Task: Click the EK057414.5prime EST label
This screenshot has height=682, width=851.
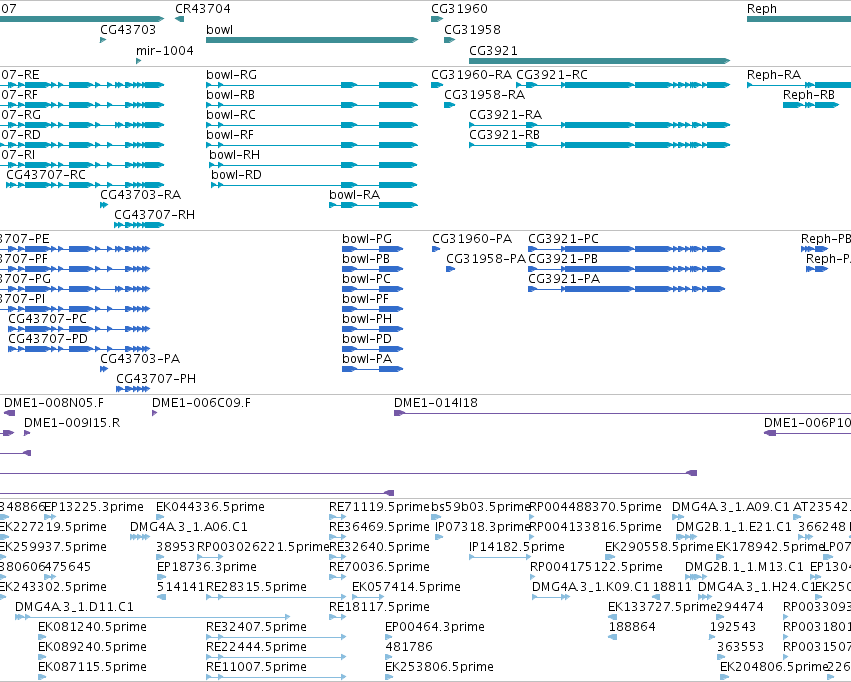Action: tap(407, 587)
